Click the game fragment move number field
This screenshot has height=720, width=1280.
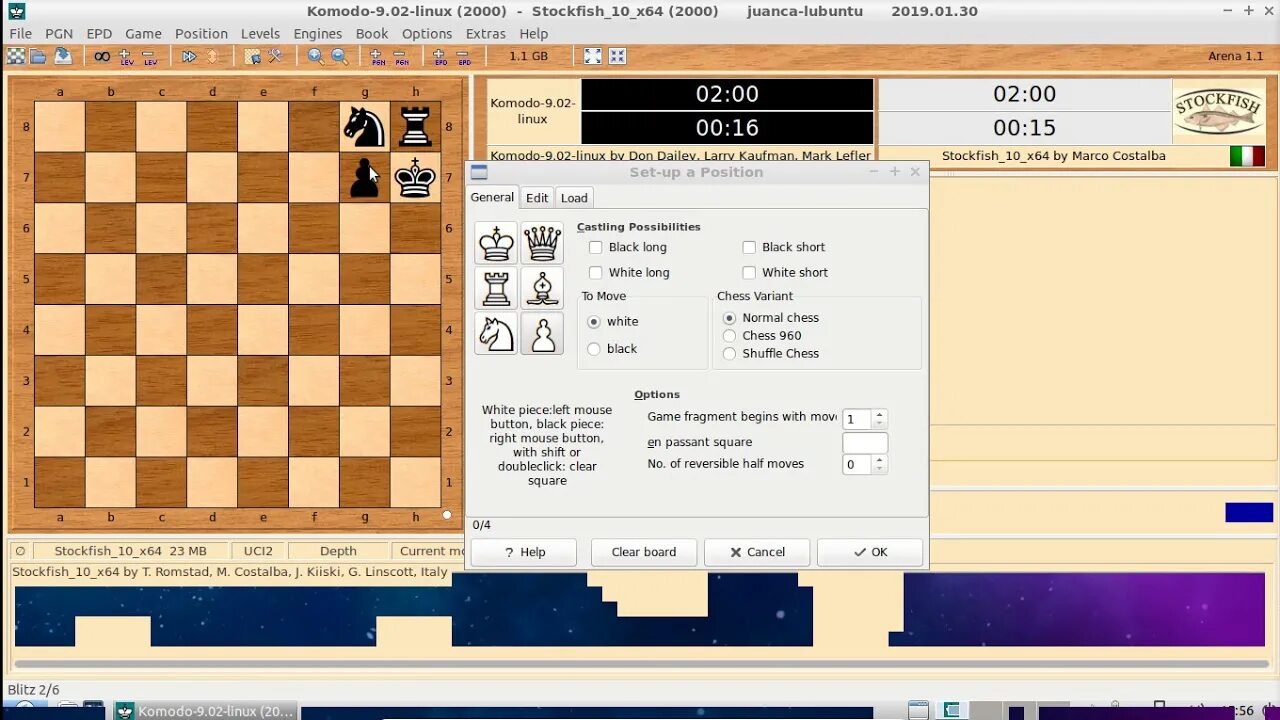(x=857, y=419)
